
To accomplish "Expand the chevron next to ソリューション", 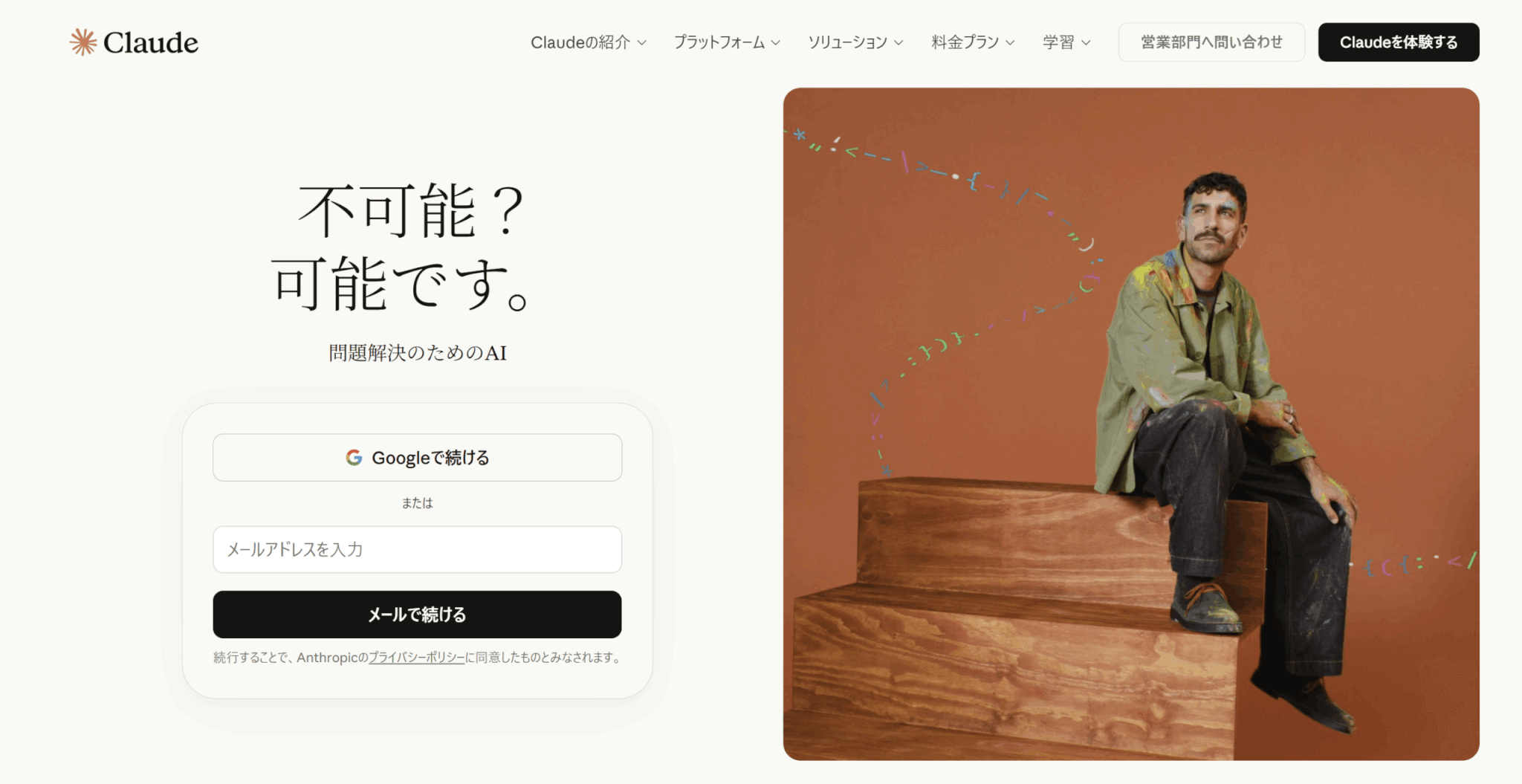I will (898, 43).
